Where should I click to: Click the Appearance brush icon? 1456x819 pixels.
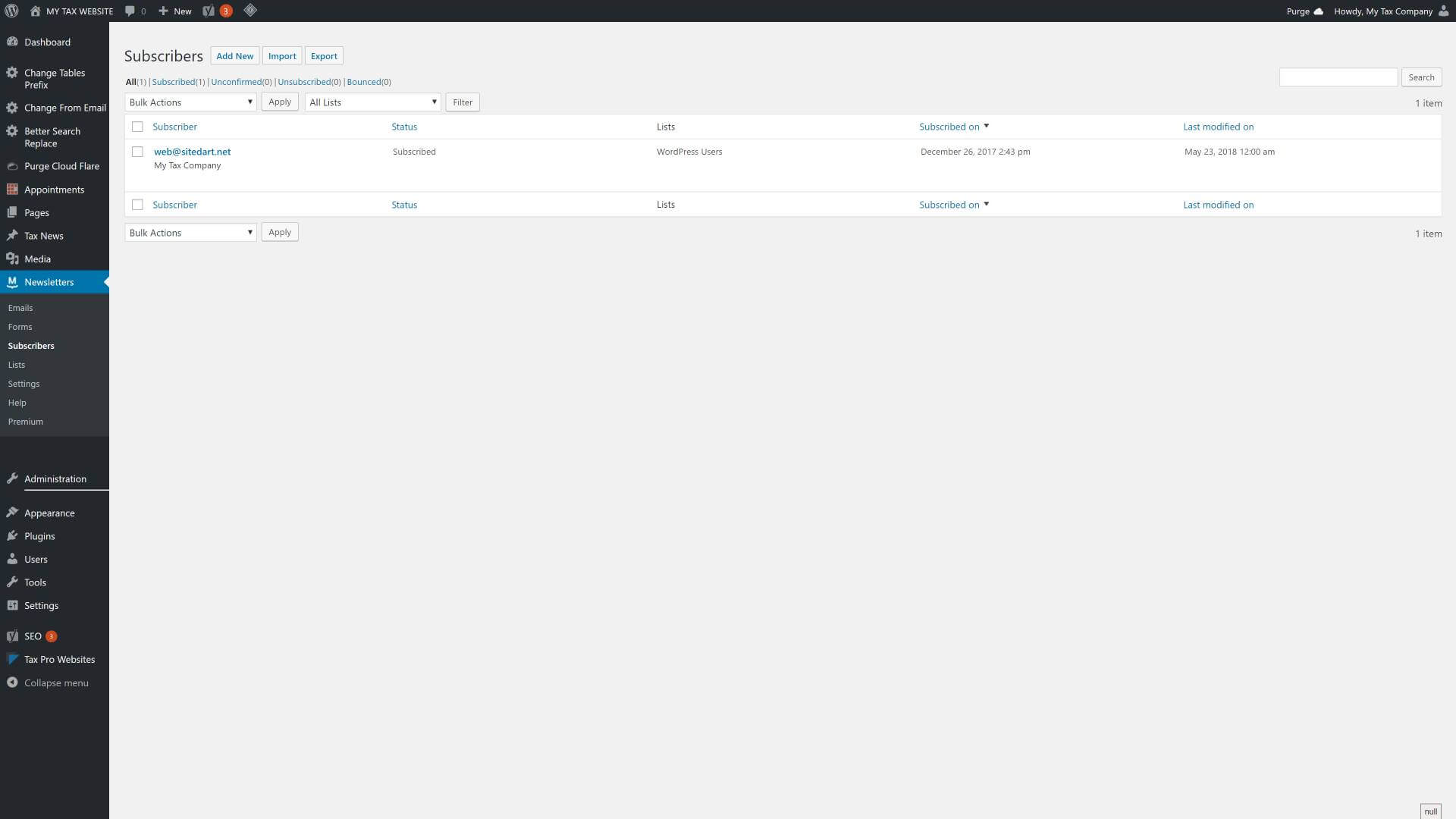pyautogui.click(x=12, y=513)
